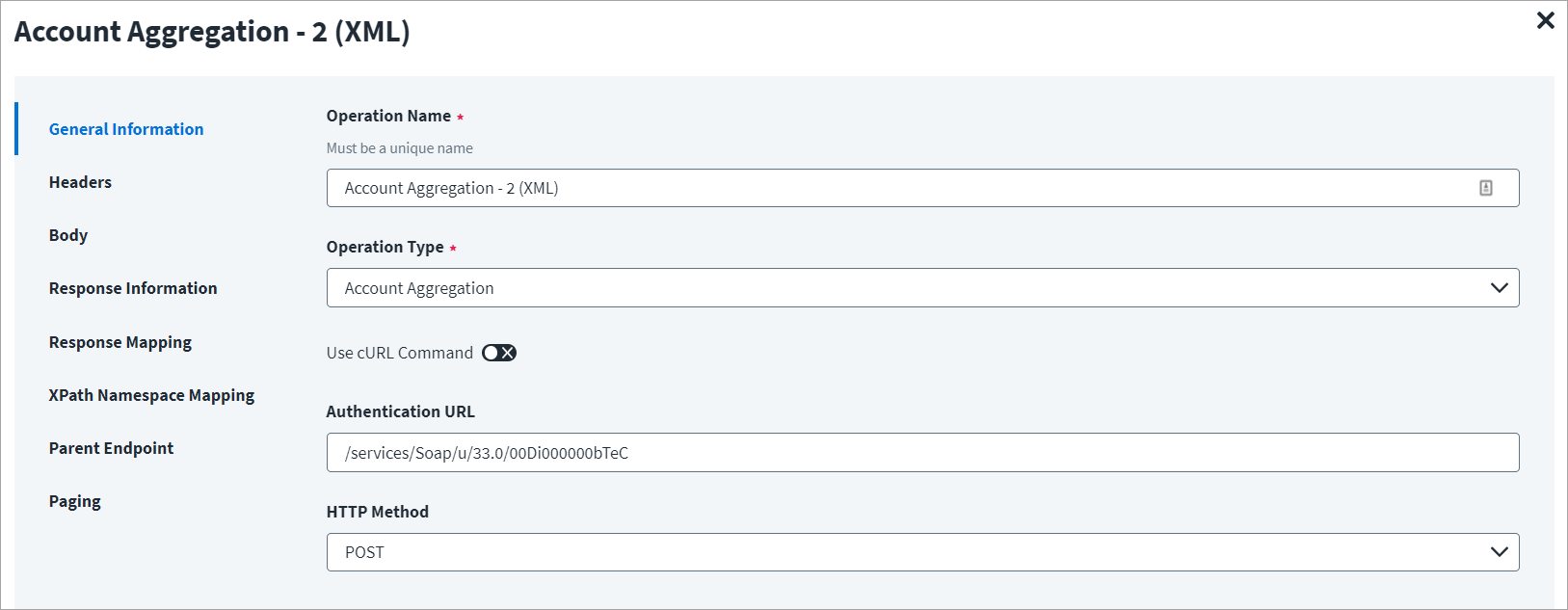Go to the Body tab
Screen dimensions: 1568x610
point(68,235)
